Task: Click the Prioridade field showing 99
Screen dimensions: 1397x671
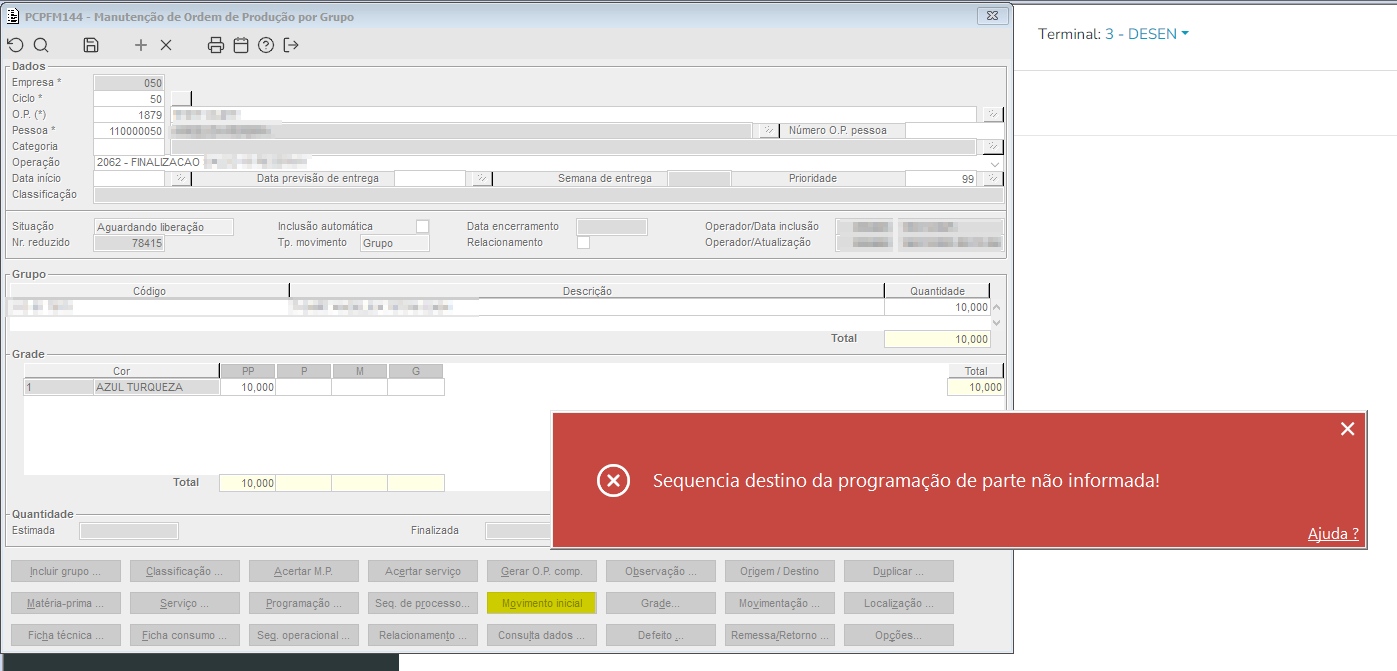Action: click(943, 178)
